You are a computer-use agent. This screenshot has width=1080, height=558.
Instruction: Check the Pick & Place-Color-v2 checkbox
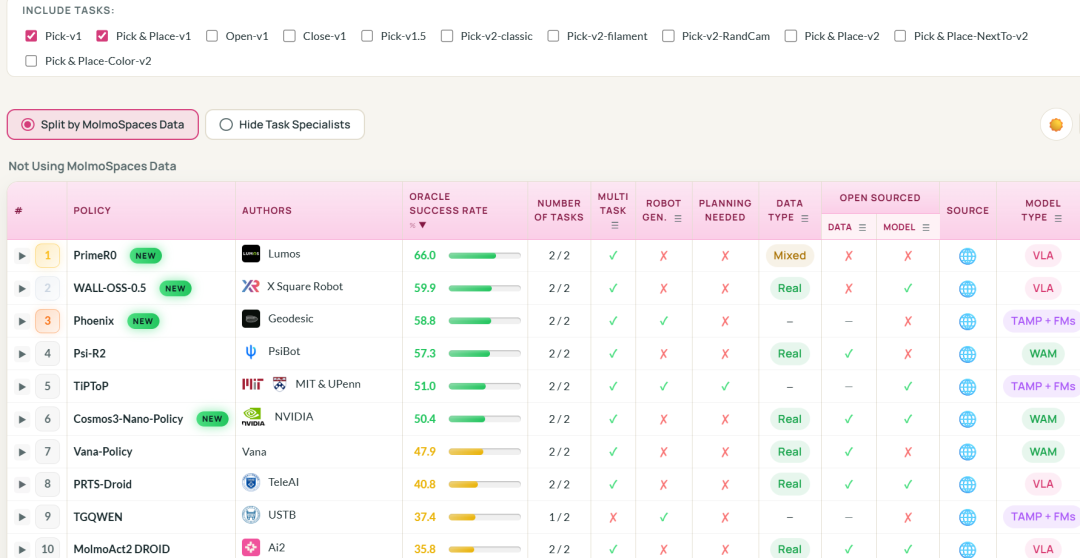(x=31, y=61)
